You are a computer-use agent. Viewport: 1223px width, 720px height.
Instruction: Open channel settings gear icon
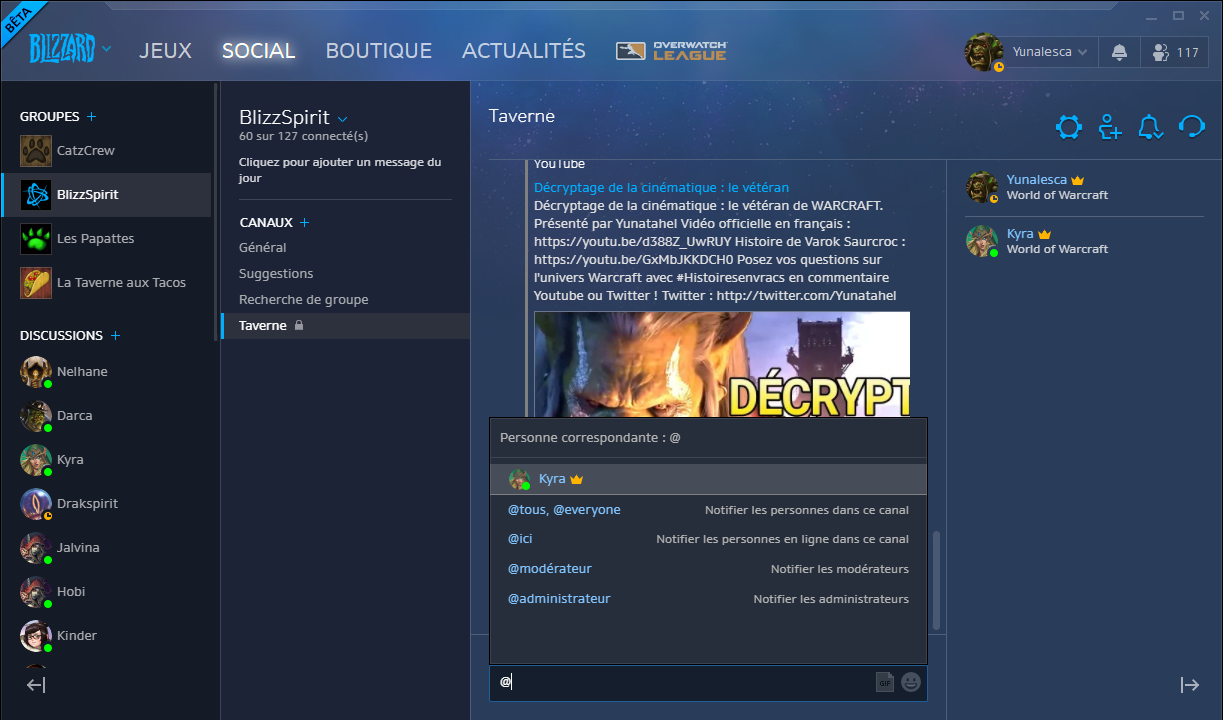(1069, 127)
